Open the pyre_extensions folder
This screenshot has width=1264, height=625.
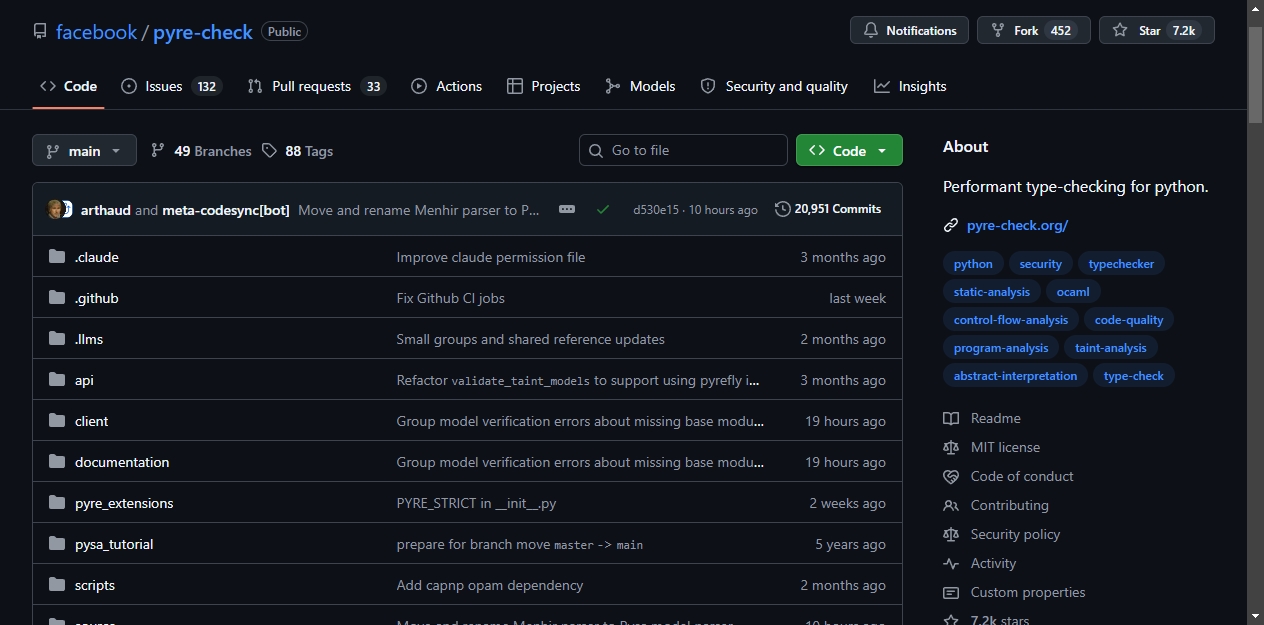tap(124, 503)
